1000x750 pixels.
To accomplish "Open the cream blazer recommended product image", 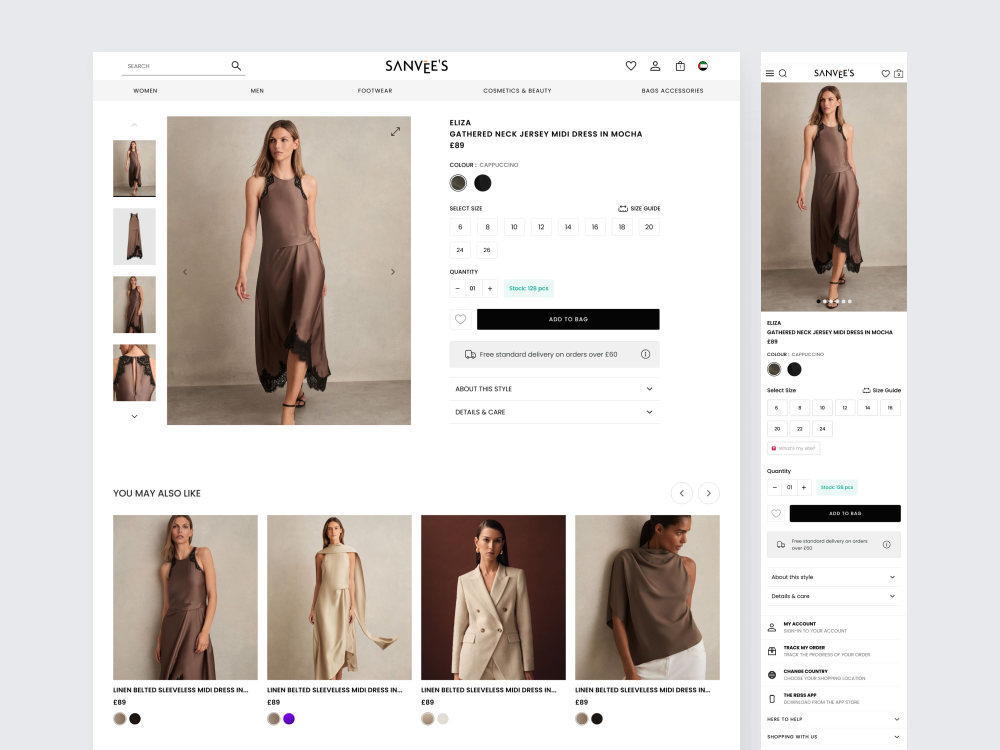I will pos(493,598).
